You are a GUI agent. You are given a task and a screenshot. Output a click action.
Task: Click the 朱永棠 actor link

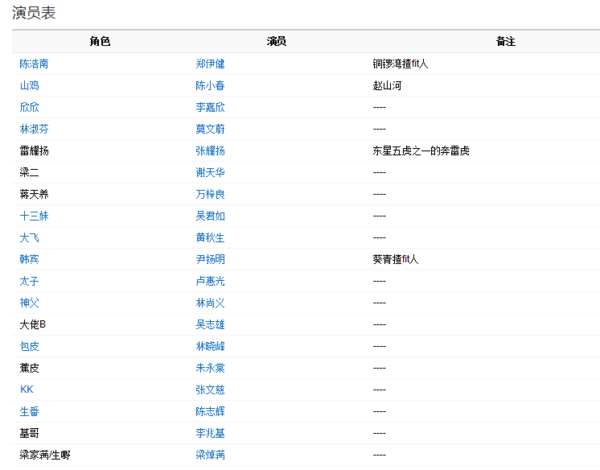tap(210, 368)
